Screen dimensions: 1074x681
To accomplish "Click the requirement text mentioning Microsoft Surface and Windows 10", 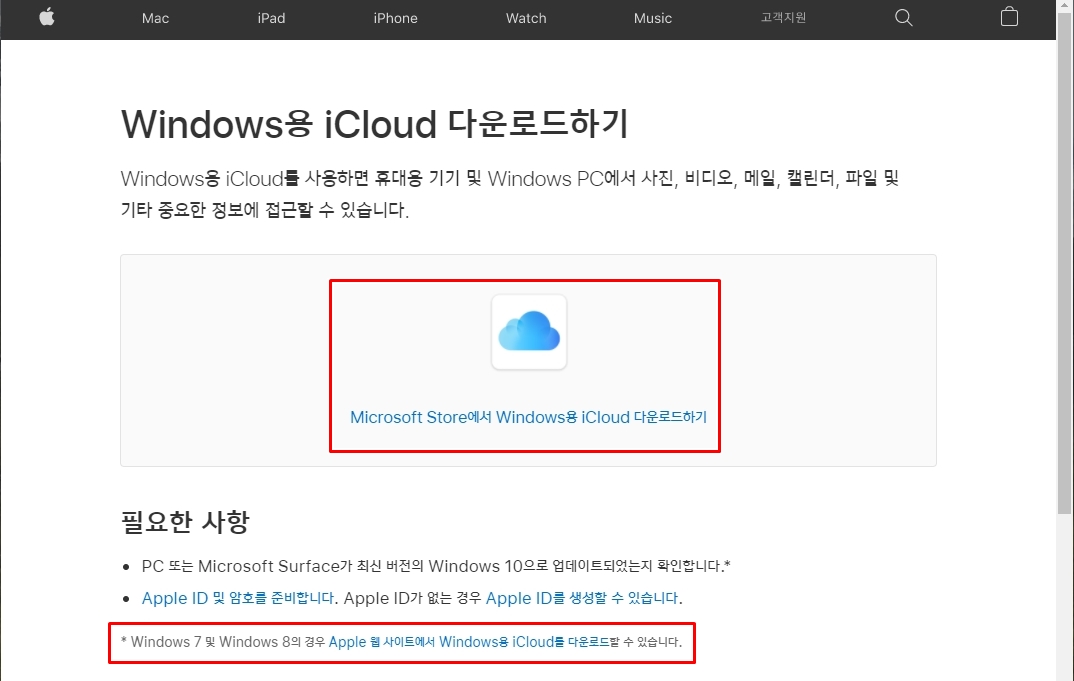I will pos(436,566).
